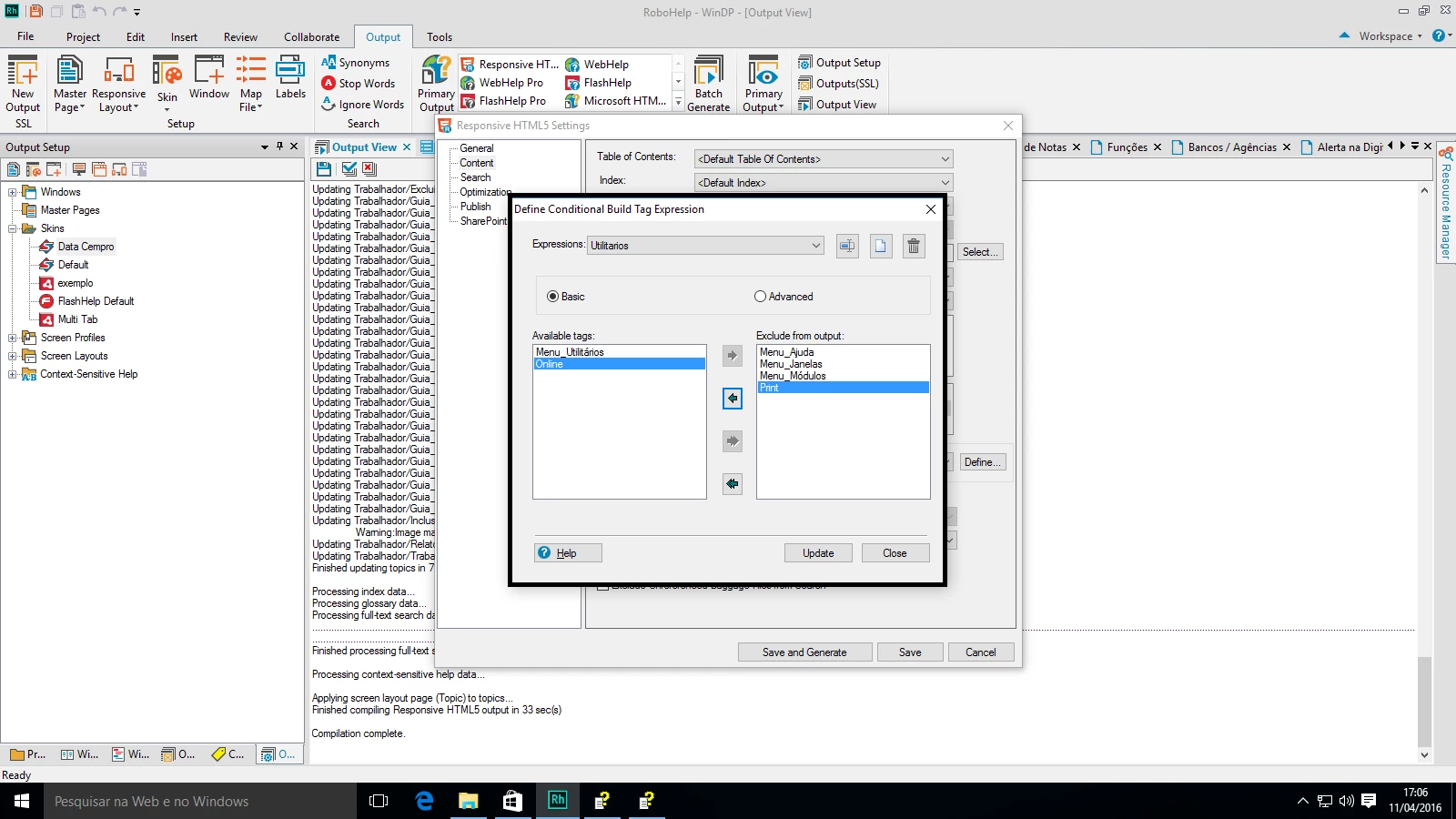The image size is (1456, 819).
Task: Expand the output gallery more arrow
Action: point(678,101)
